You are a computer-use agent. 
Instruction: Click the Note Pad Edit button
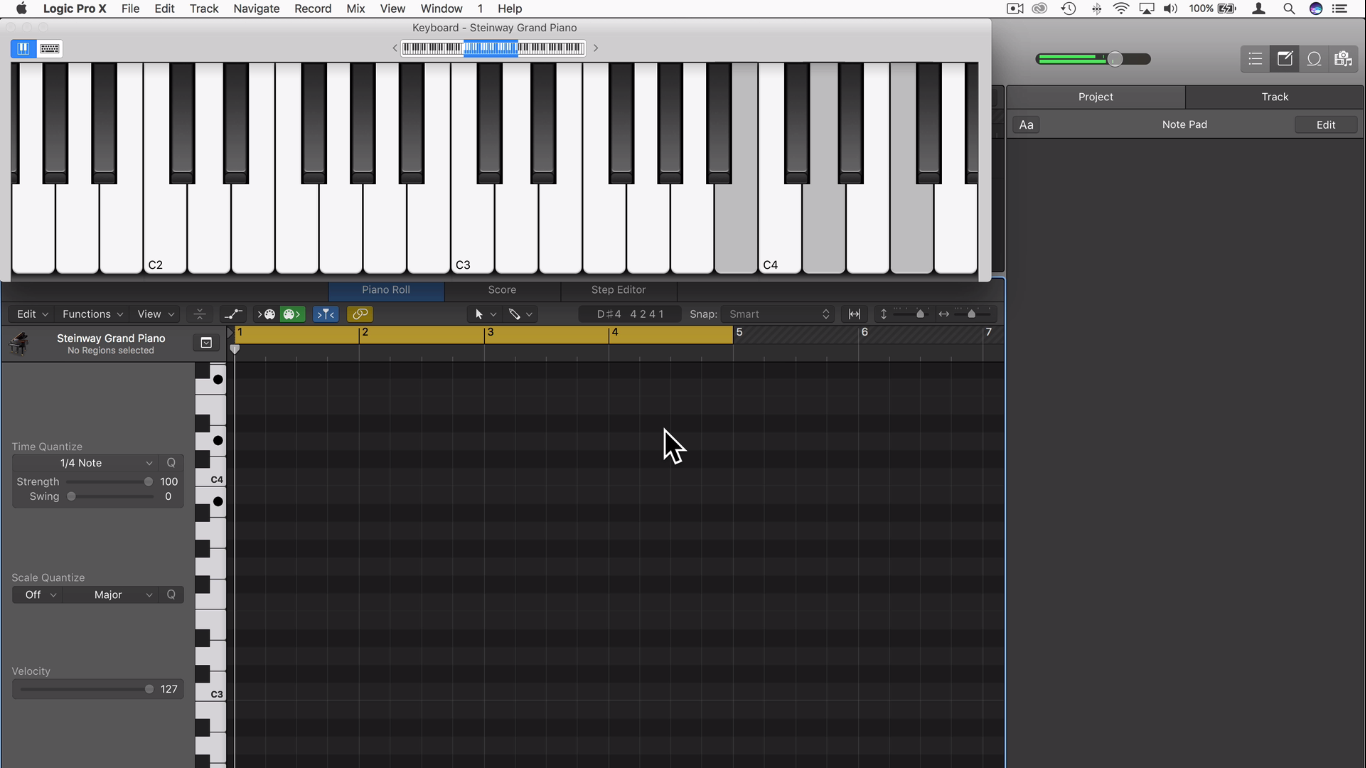coord(1326,125)
